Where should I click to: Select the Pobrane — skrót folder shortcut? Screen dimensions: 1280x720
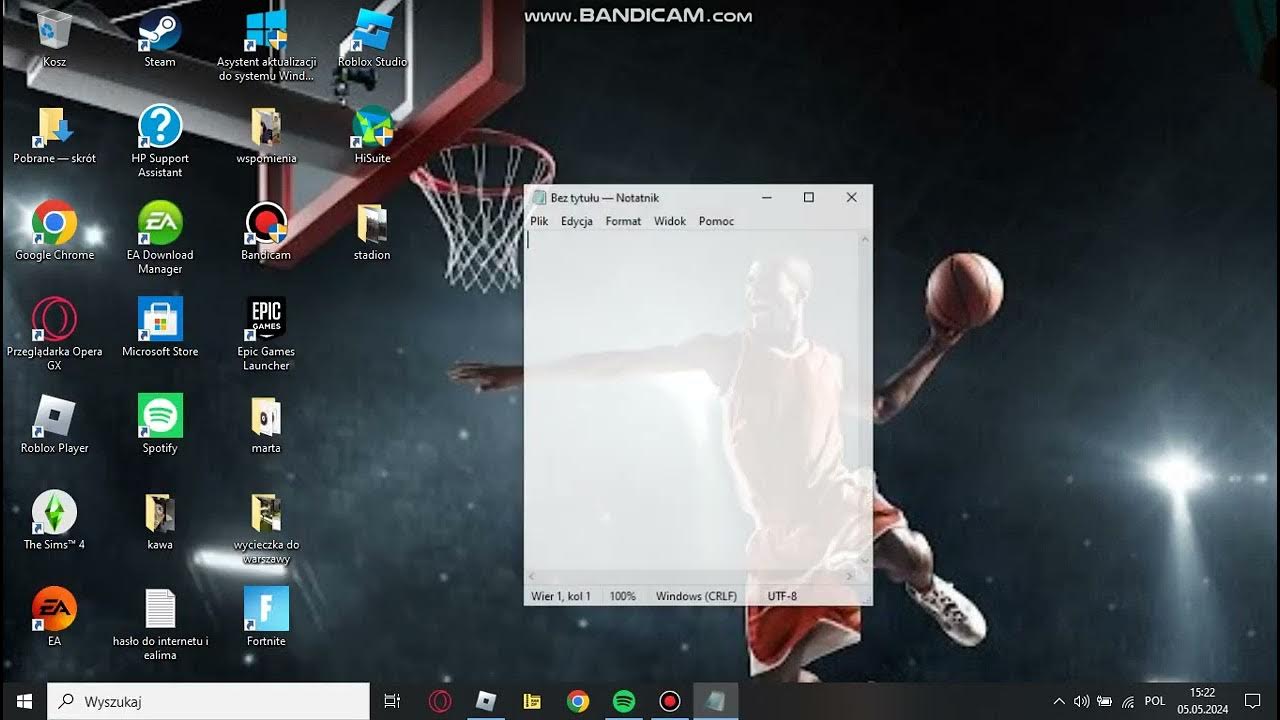[54, 134]
